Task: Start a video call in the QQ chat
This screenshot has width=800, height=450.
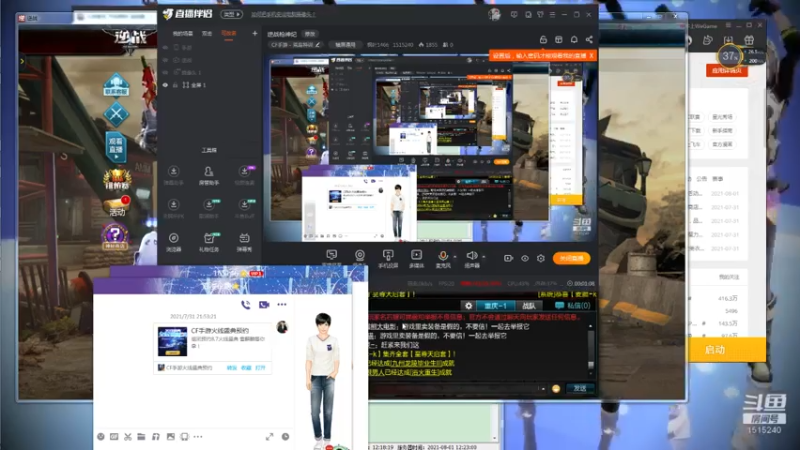Action: (x=264, y=305)
